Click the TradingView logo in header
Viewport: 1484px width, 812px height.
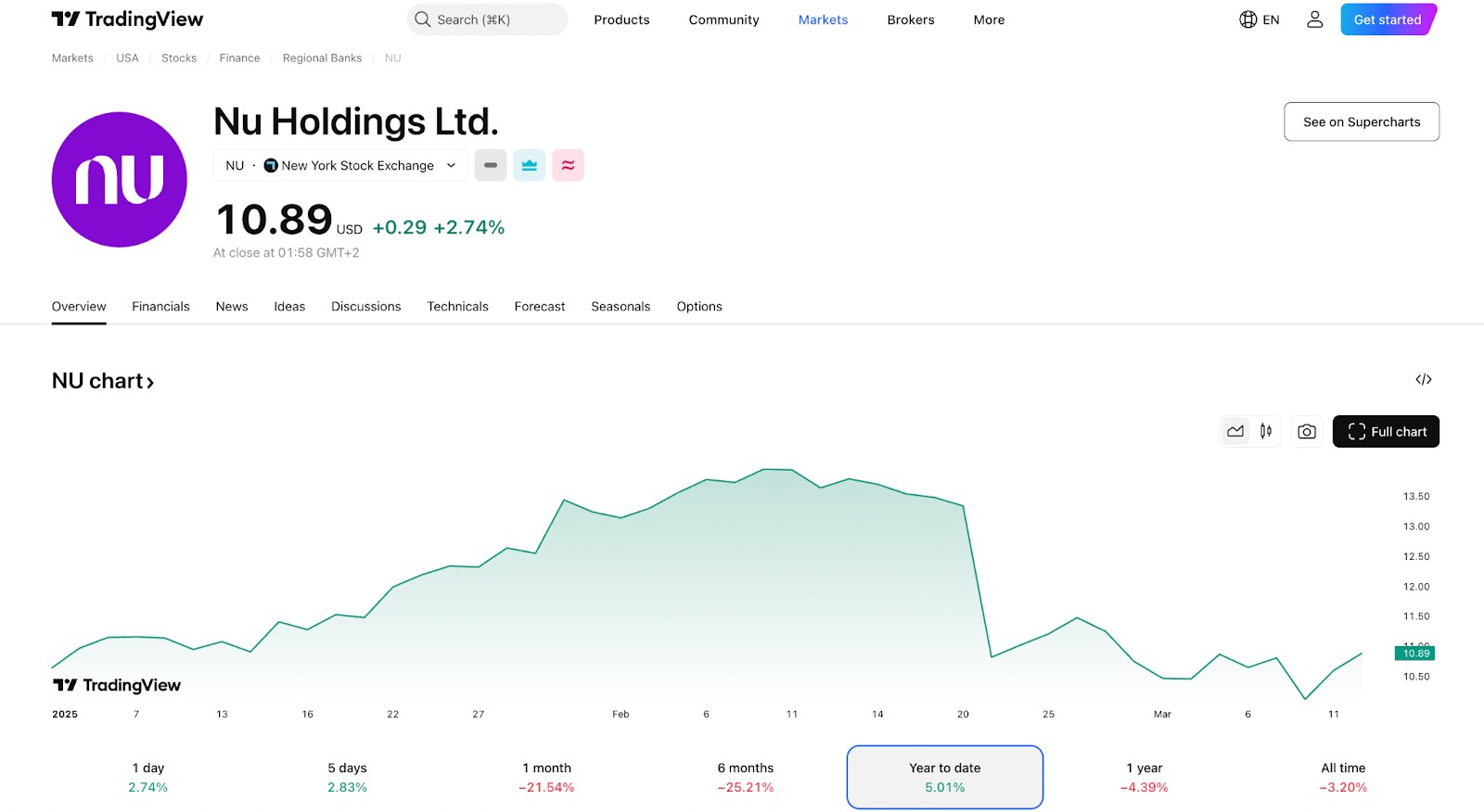[x=127, y=19]
